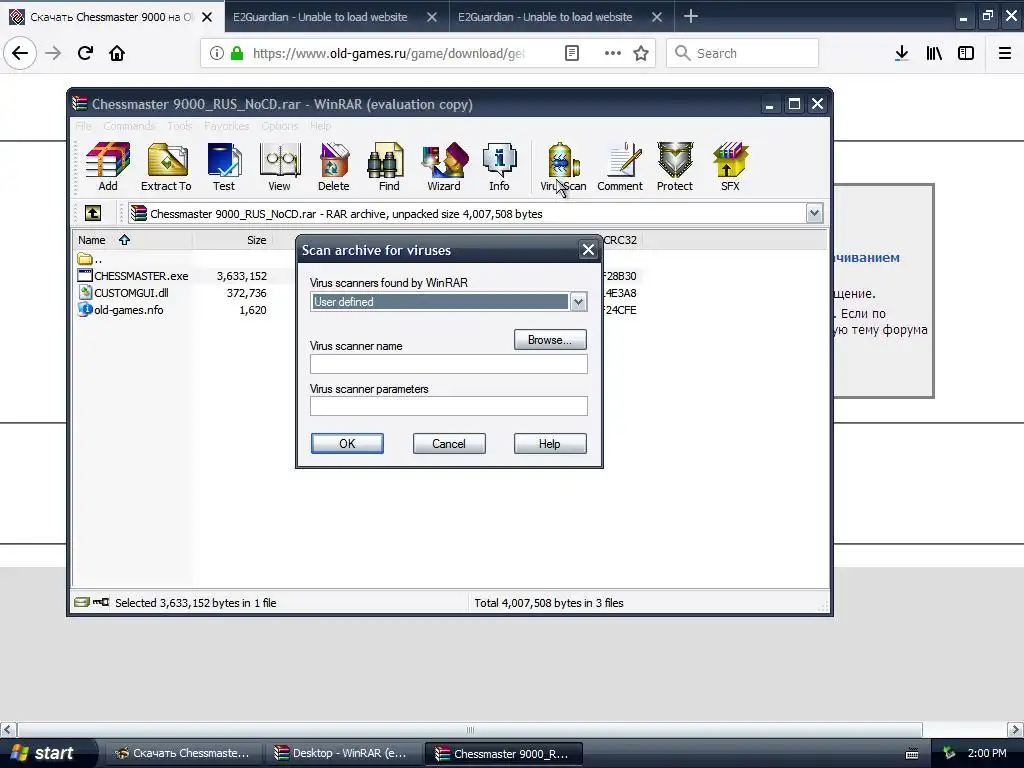Close the Scan archive for viruses dialog
The height and width of the screenshot is (768, 1024).
588,249
